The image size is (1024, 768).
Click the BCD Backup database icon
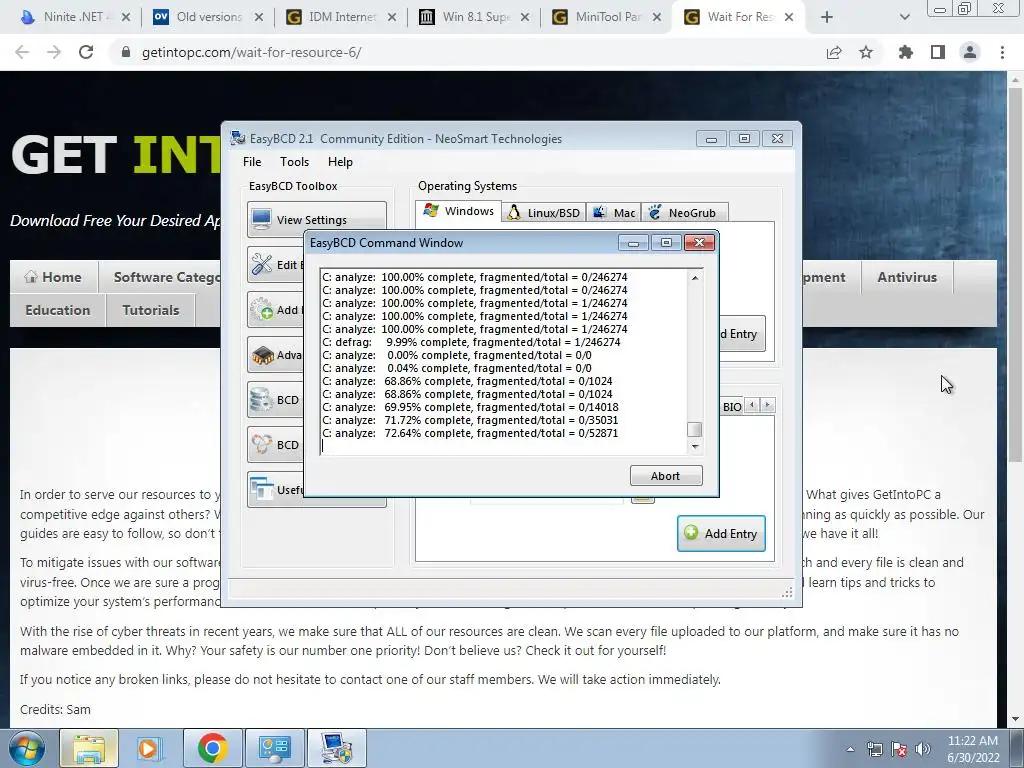tap(262, 400)
